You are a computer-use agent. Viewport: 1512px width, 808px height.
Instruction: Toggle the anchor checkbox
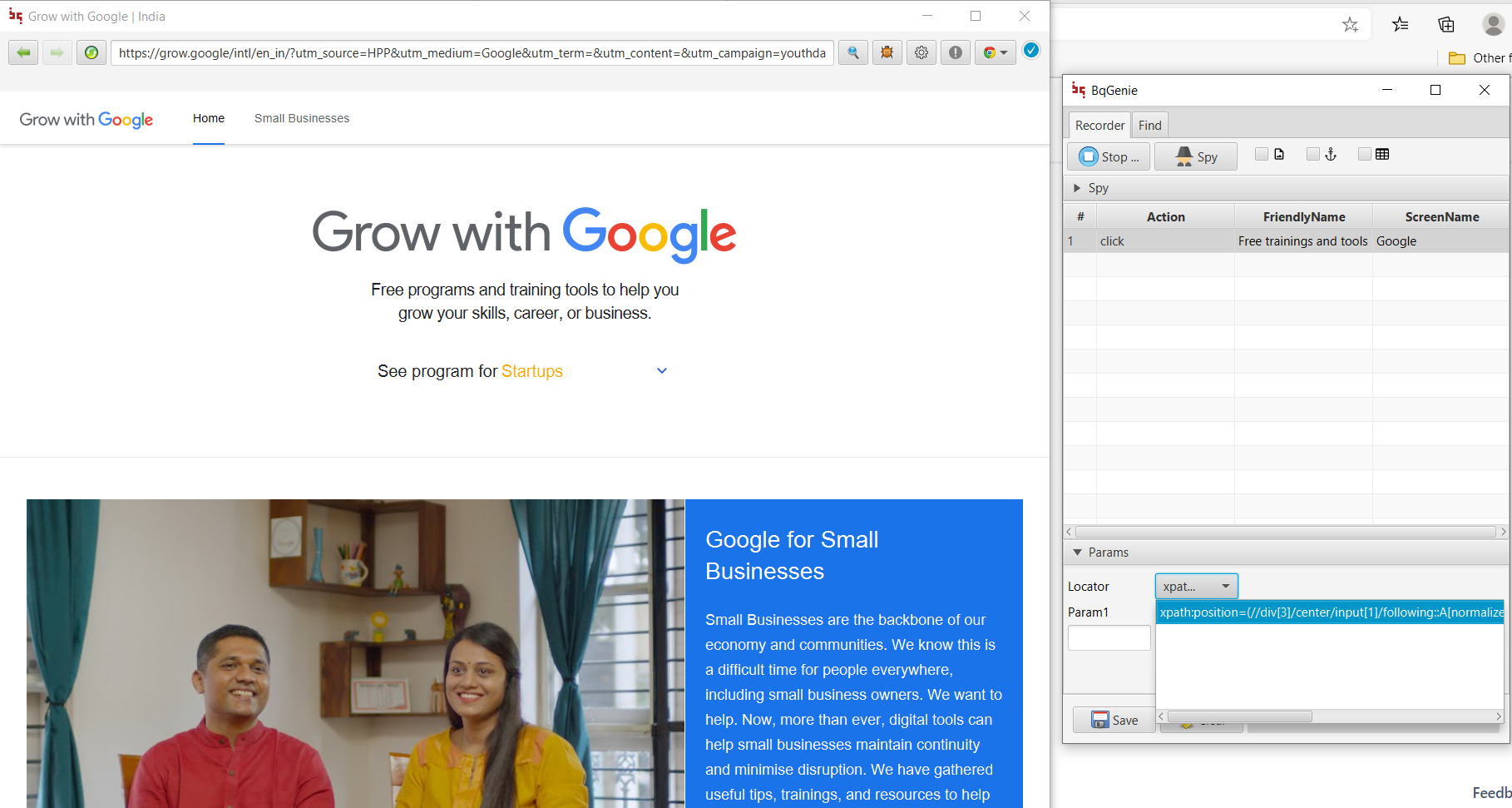[1313, 154]
